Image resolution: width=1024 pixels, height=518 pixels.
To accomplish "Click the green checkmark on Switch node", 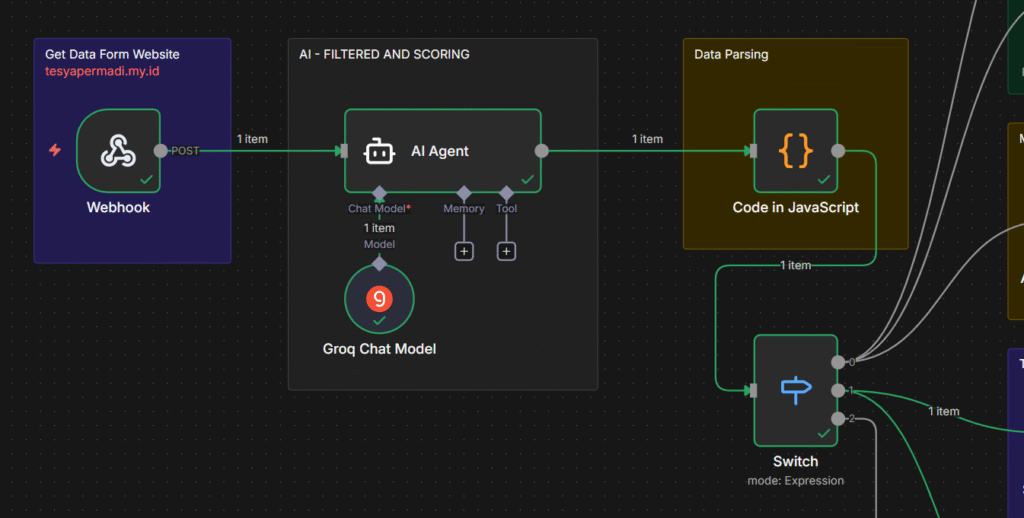I will [824, 434].
